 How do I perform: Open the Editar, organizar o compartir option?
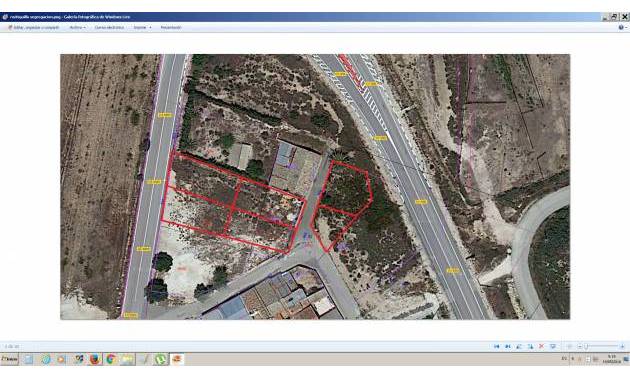tap(34, 28)
